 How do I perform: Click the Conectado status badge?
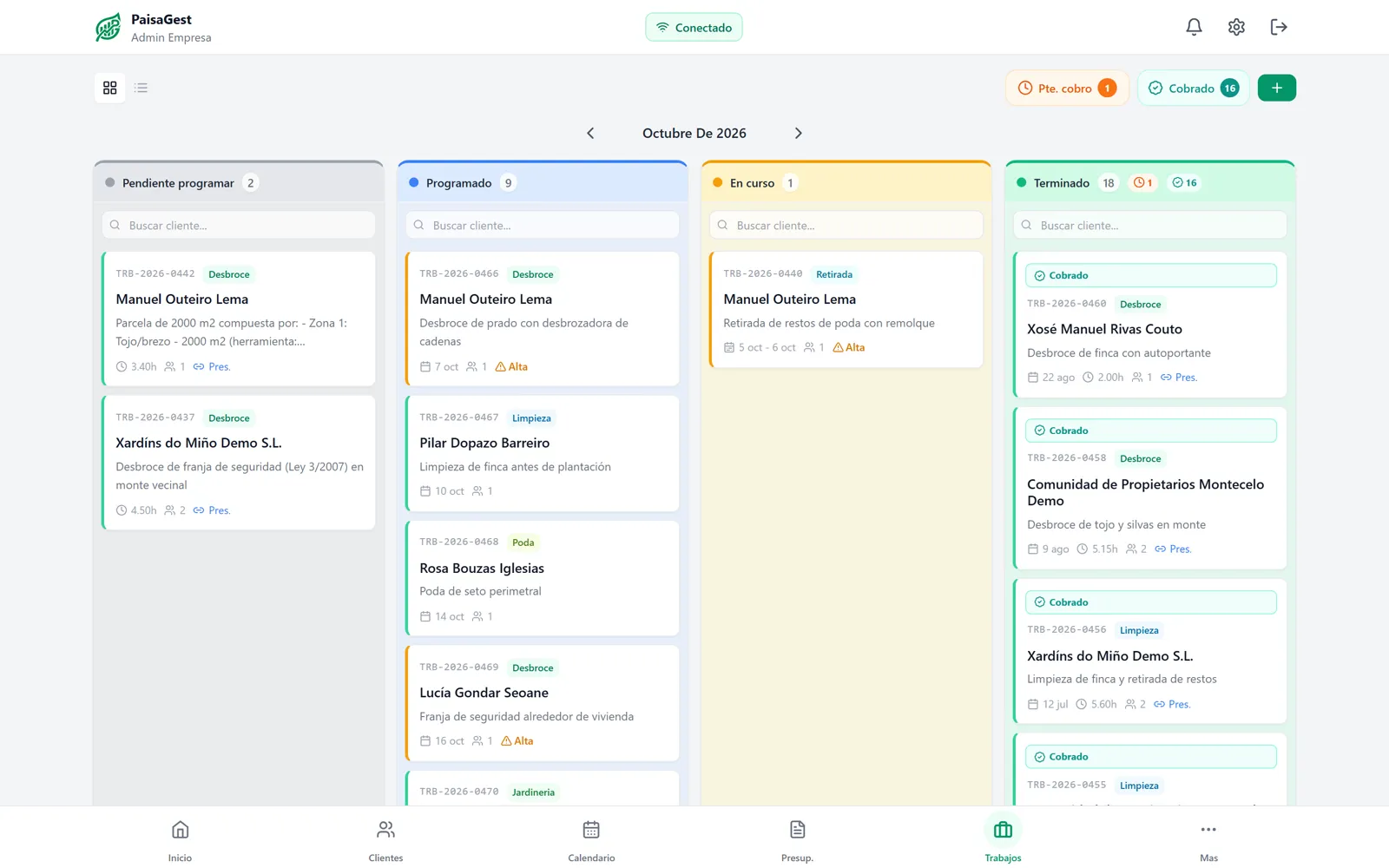point(694,27)
